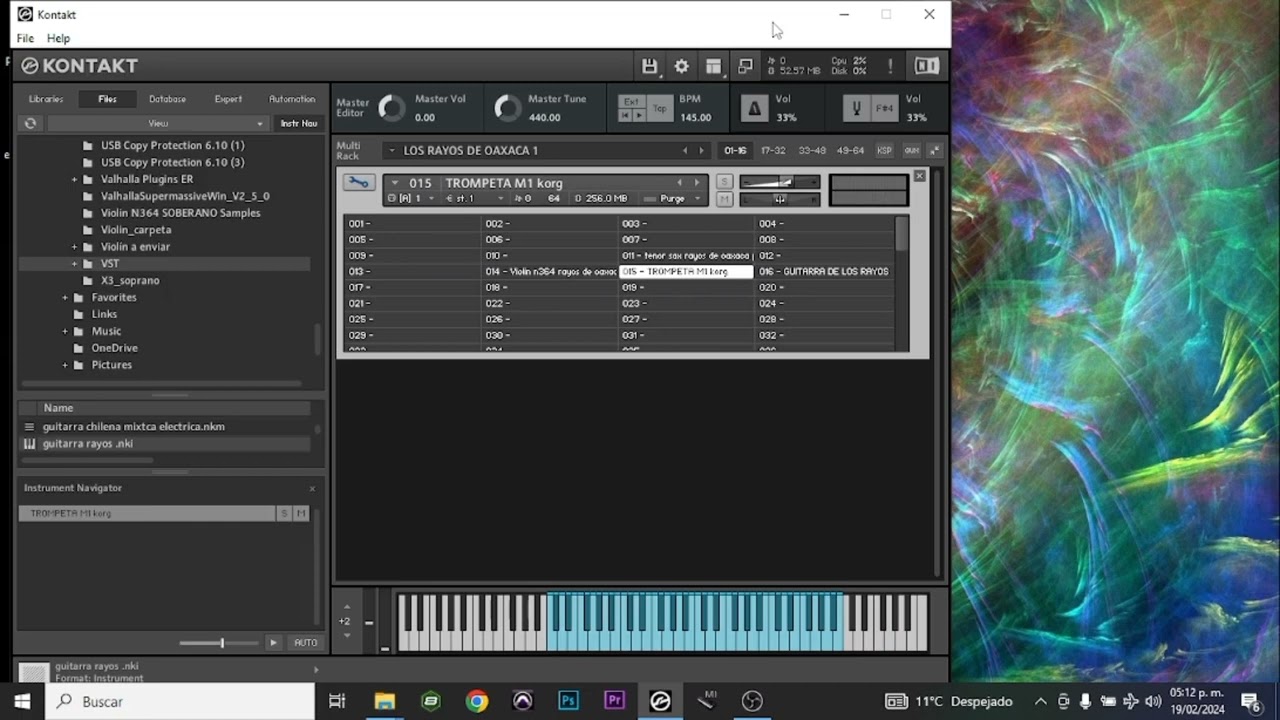Open the Help menu
The width and height of the screenshot is (1280, 720).
(x=58, y=38)
